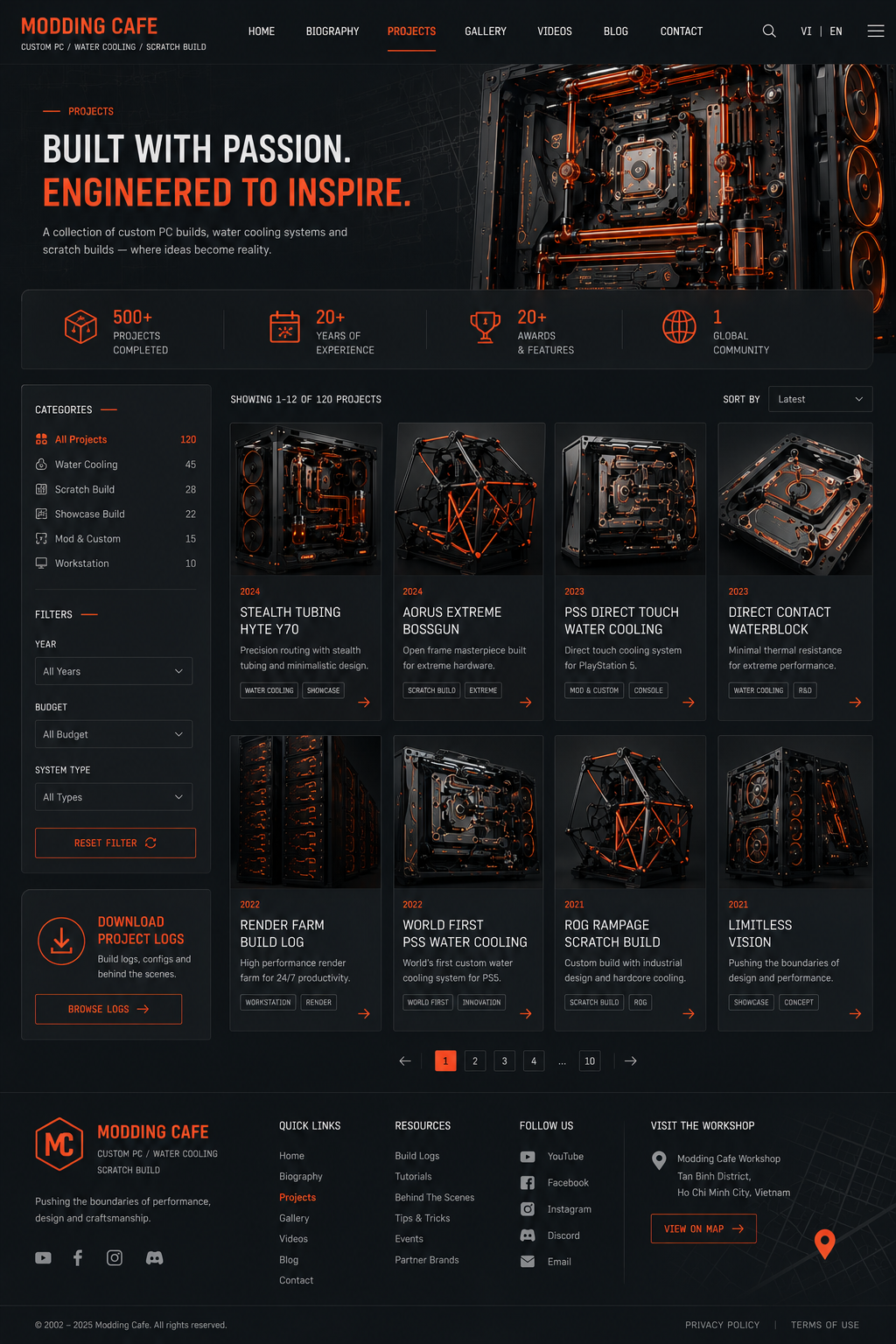Viewport: 896px width, 1344px height.
Task: Open the hamburger menu icon
Action: [x=875, y=31]
